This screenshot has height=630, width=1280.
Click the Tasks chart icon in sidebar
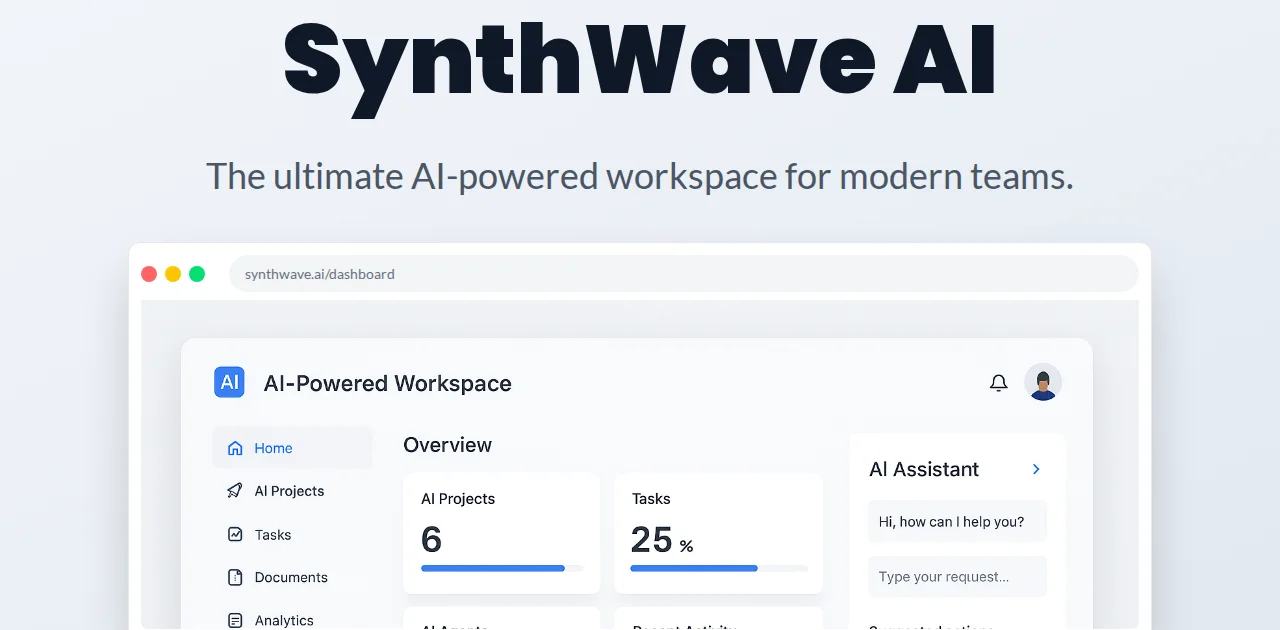point(235,535)
